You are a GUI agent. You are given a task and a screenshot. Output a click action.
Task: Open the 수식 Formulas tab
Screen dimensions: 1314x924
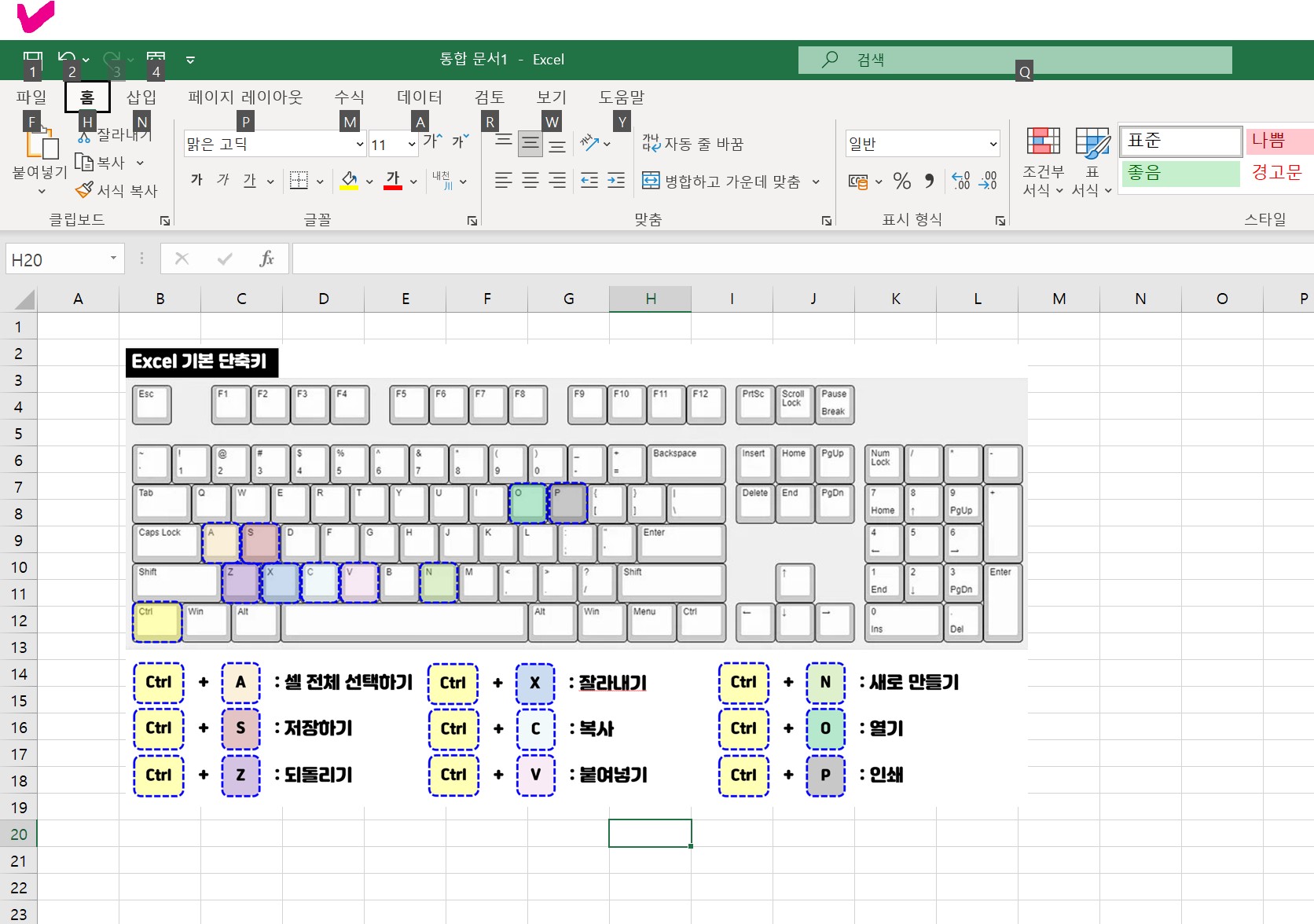pyautogui.click(x=349, y=97)
